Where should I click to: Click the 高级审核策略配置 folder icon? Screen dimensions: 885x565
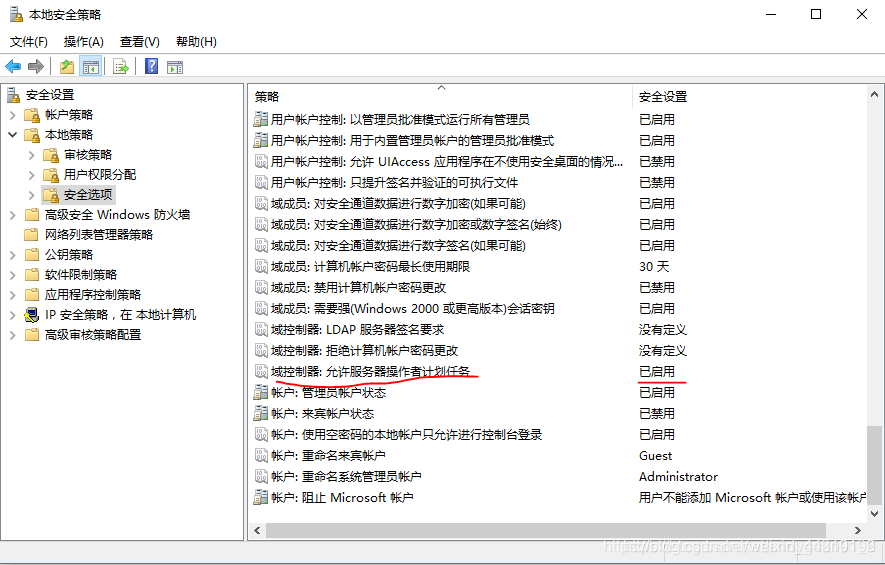click(x=32, y=335)
